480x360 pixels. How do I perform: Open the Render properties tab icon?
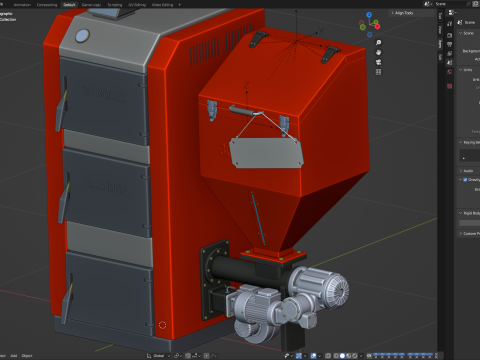[x=449, y=35]
